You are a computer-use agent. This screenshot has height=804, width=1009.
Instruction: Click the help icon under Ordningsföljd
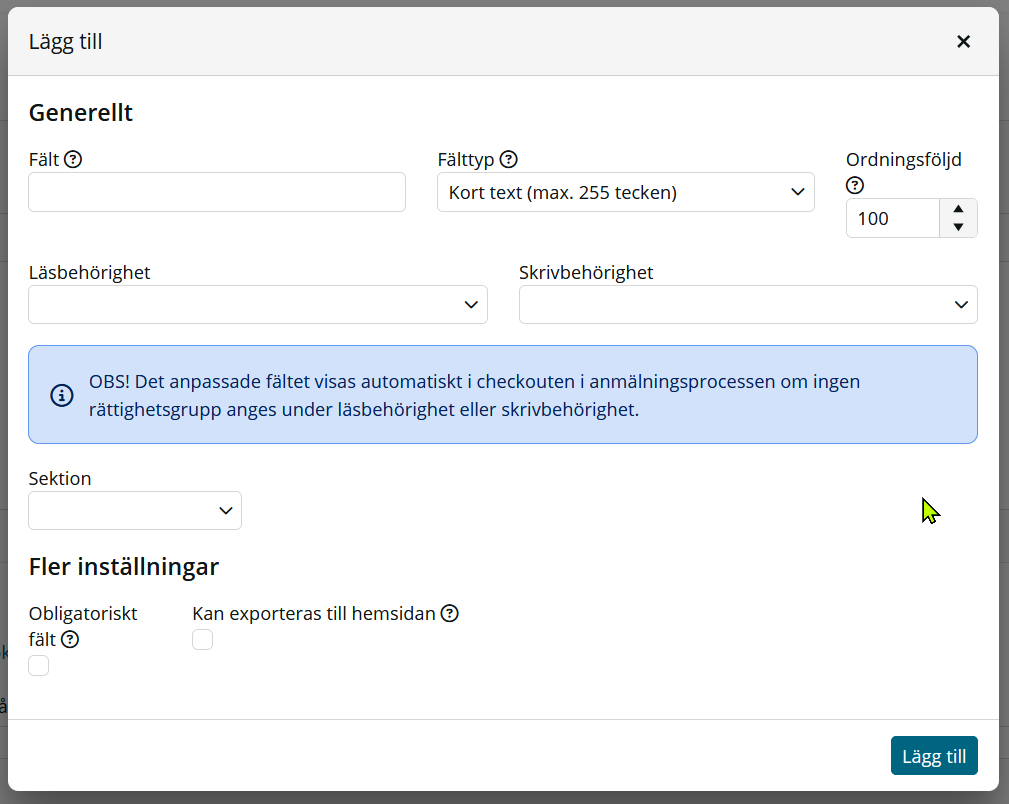[x=855, y=185]
